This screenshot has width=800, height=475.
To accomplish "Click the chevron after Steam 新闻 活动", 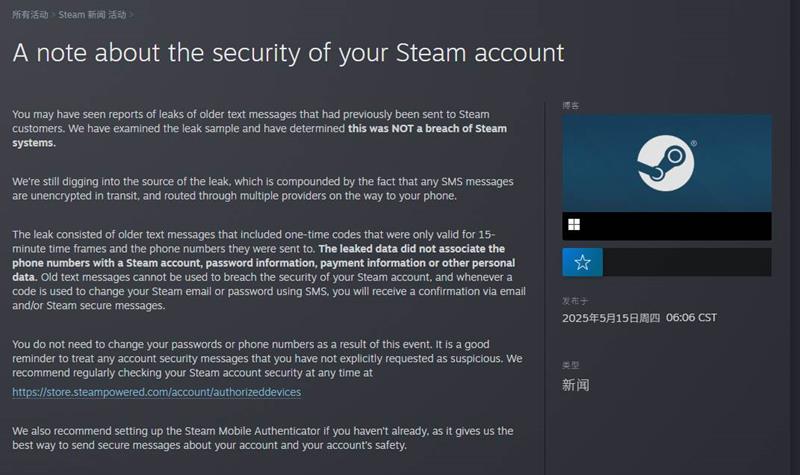I will [131, 15].
